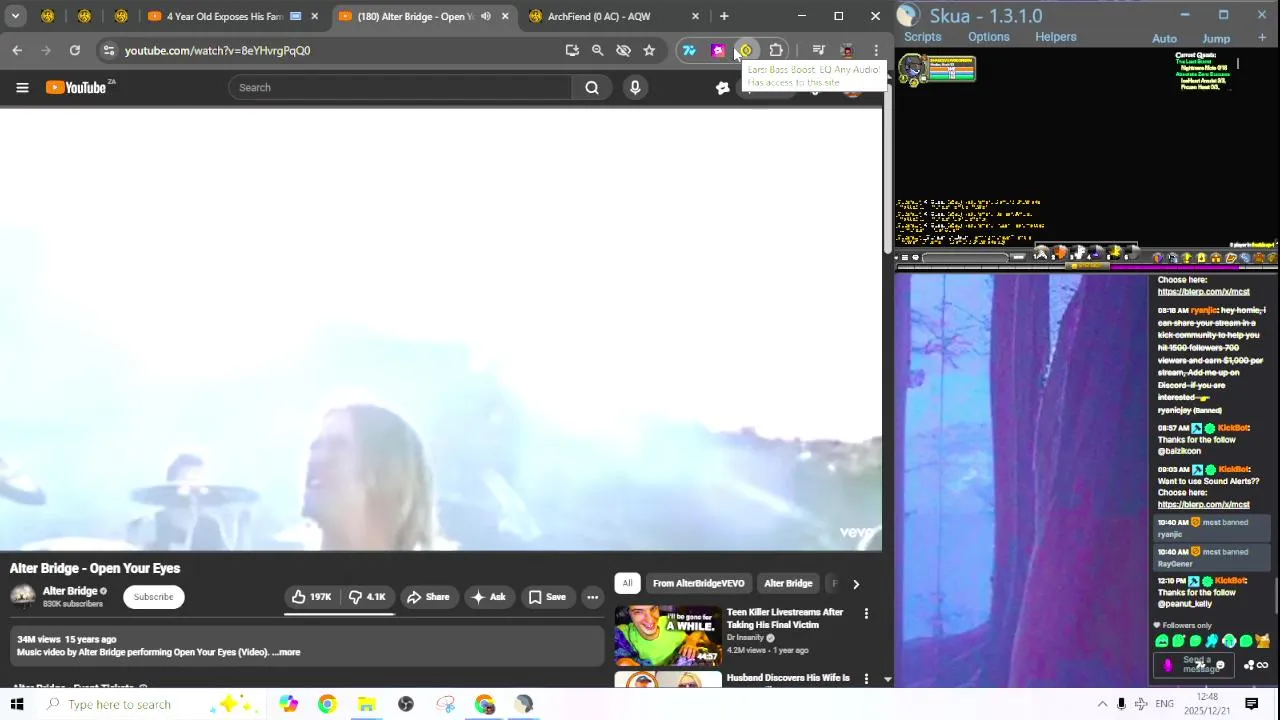Viewport: 1280px width, 720px height.
Task: Open Skua Auto menu
Action: 1164,39
